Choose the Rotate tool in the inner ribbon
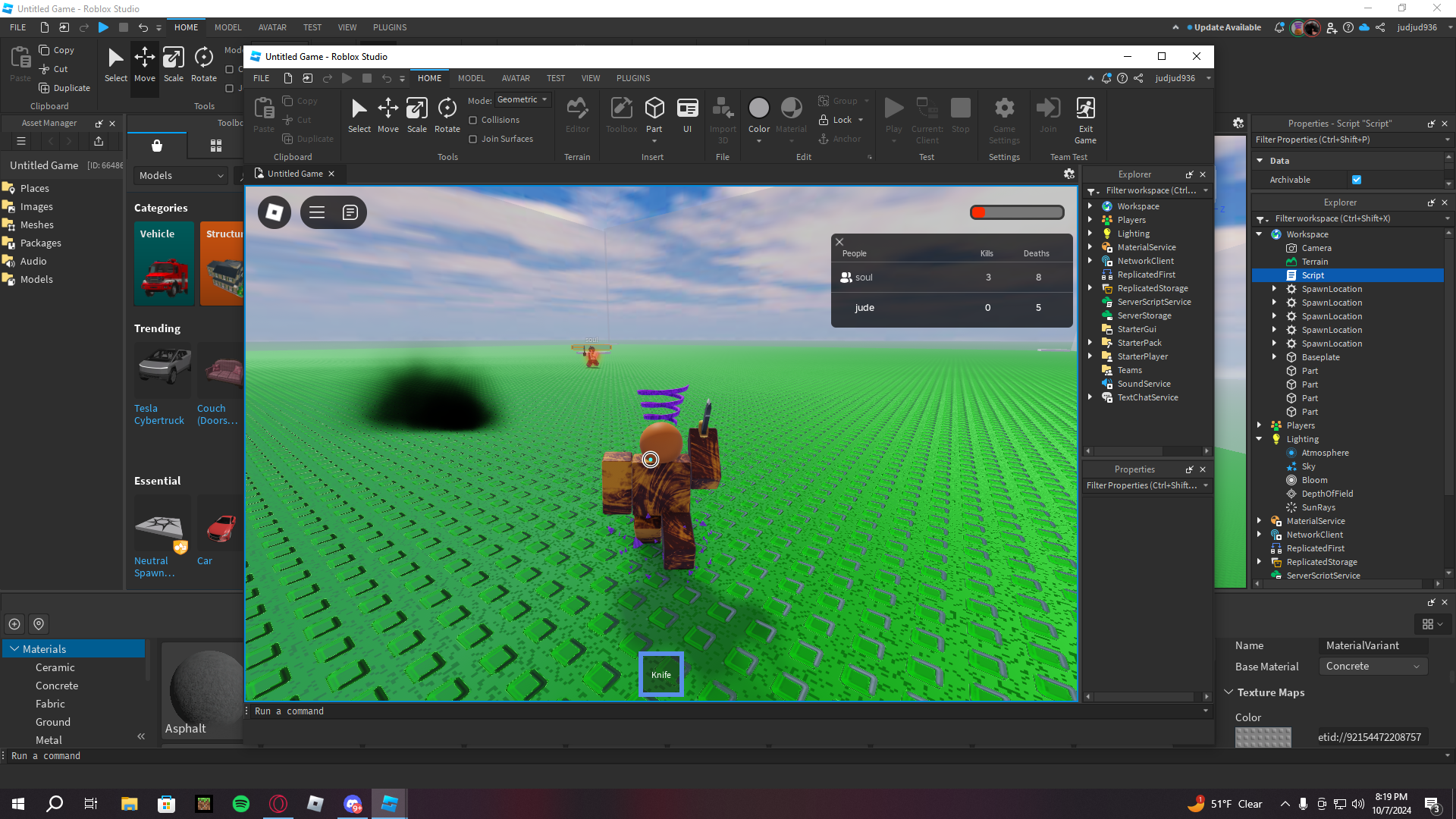The height and width of the screenshot is (819, 1456). coord(447,115)
